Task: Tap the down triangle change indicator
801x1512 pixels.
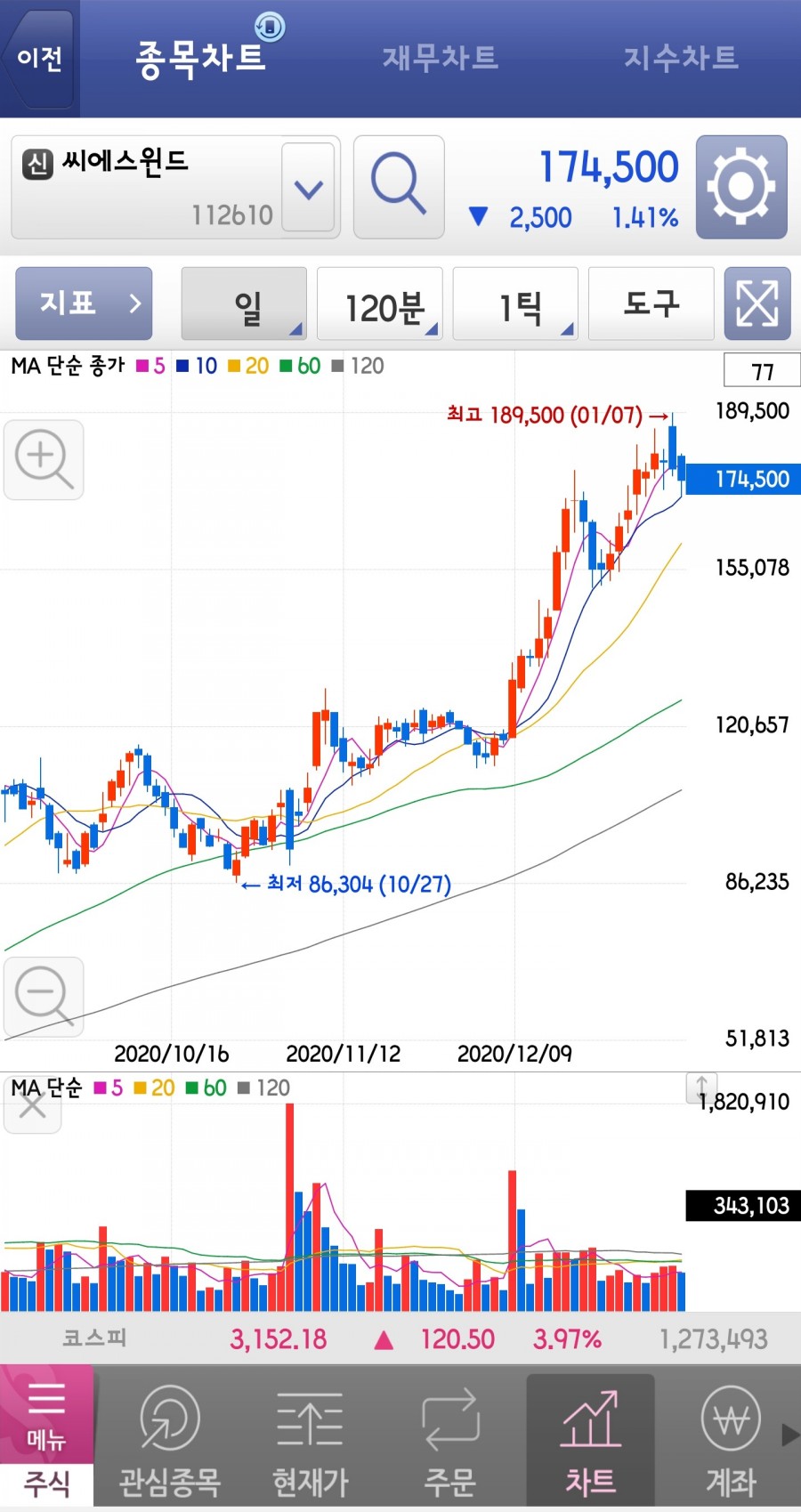Action: [x=478, y=216]
